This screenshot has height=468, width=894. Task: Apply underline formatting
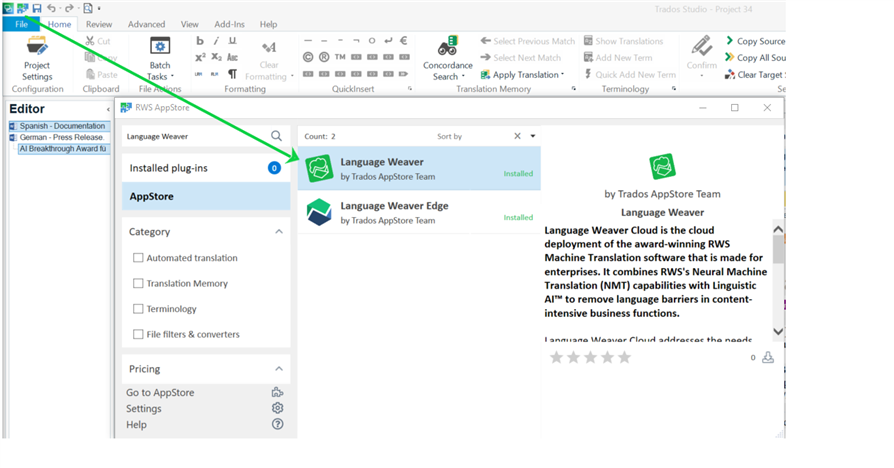pyautogui.click(x=232, y=41)
